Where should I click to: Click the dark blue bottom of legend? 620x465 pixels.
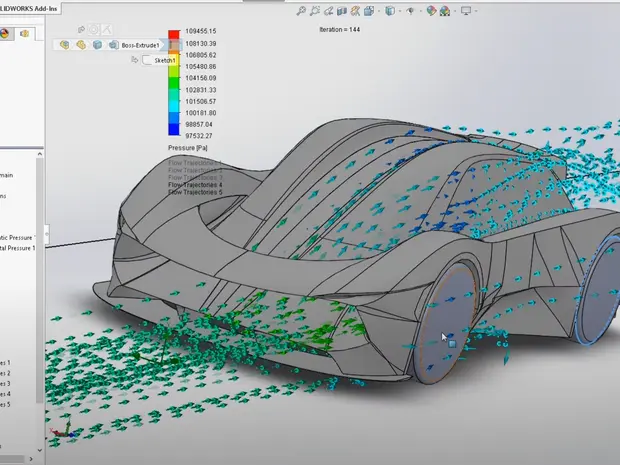point(174,130)
